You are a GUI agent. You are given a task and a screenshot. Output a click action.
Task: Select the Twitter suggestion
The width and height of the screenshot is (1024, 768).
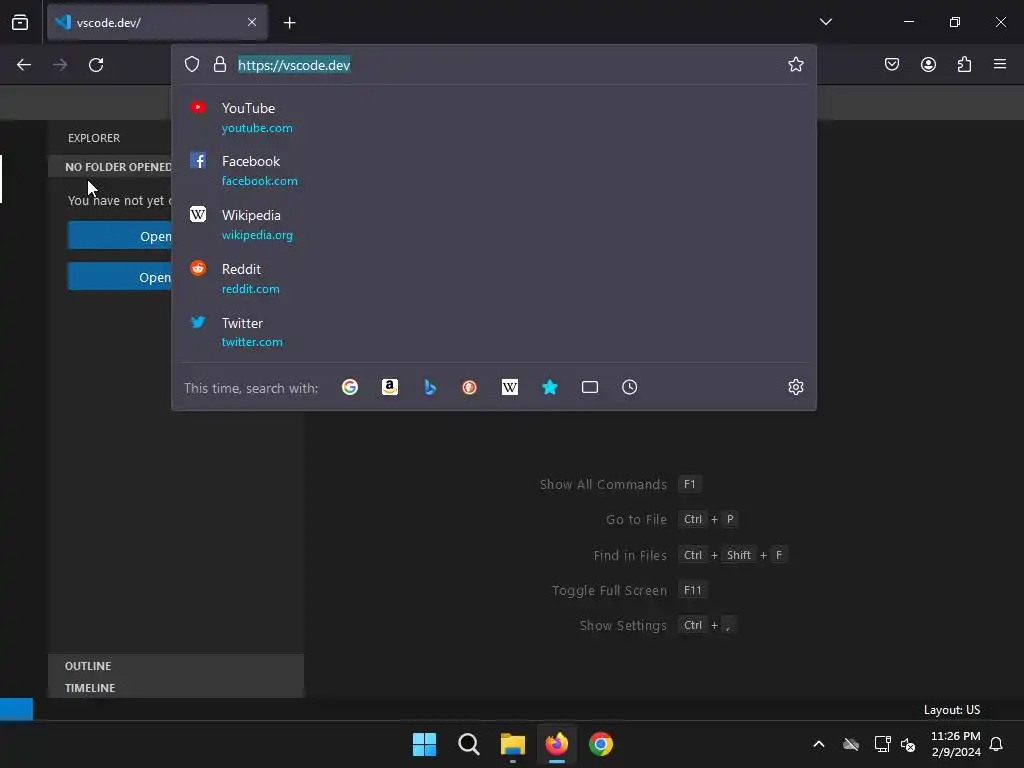pyautogui.click(x=494, y=332)
